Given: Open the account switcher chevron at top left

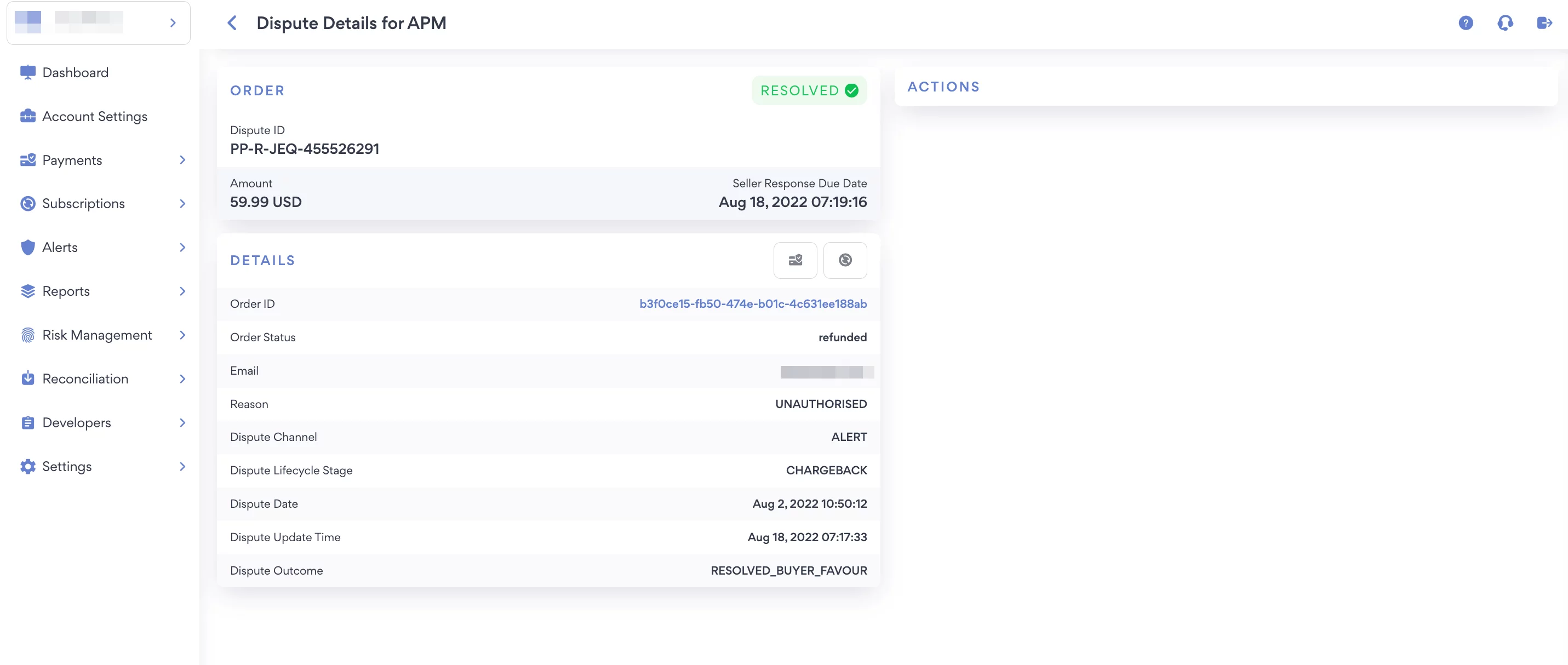Looking at the screenshot, I should 172,22.
